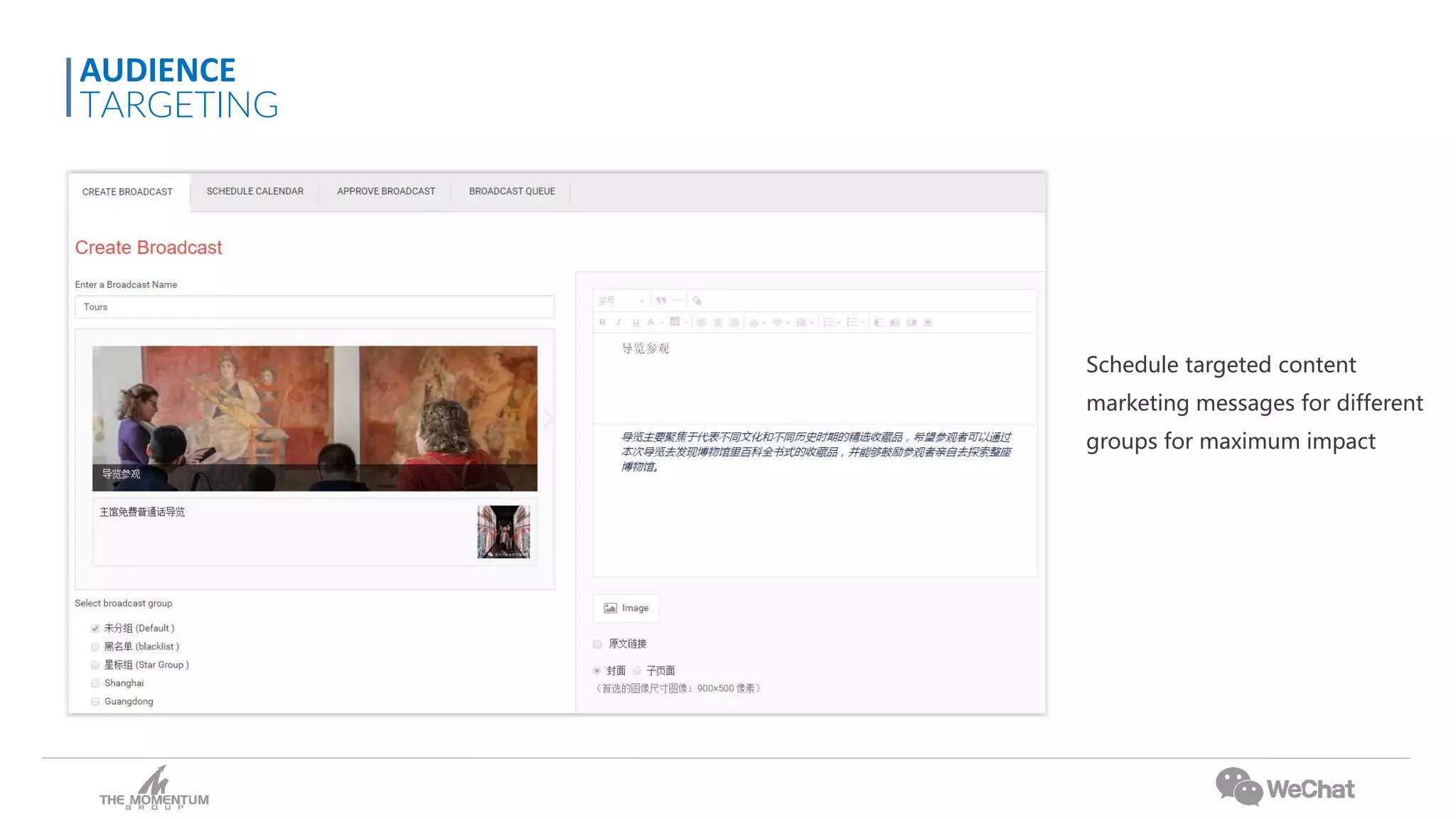Click the arrow beside the tour cover image

(x=548, y=419)
